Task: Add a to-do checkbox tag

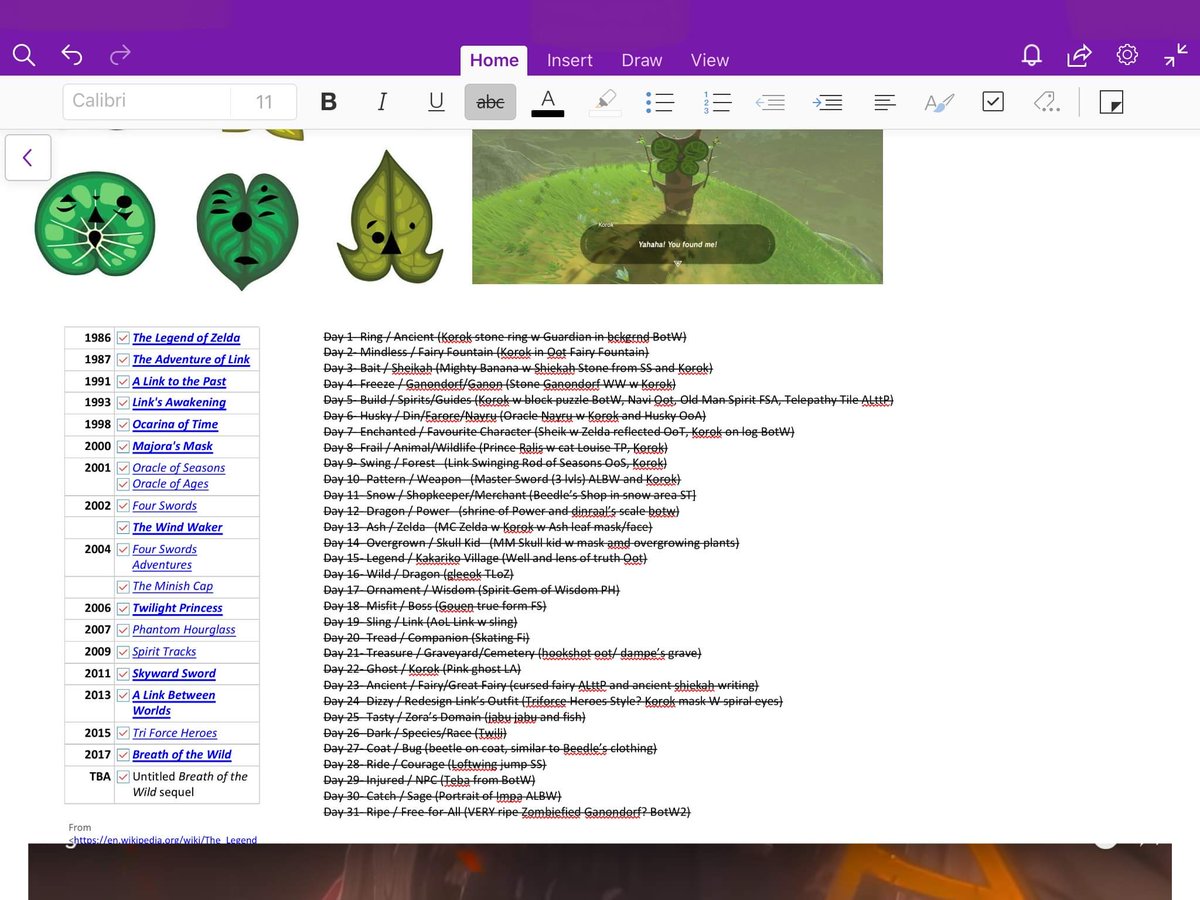Action: point(993,101)
